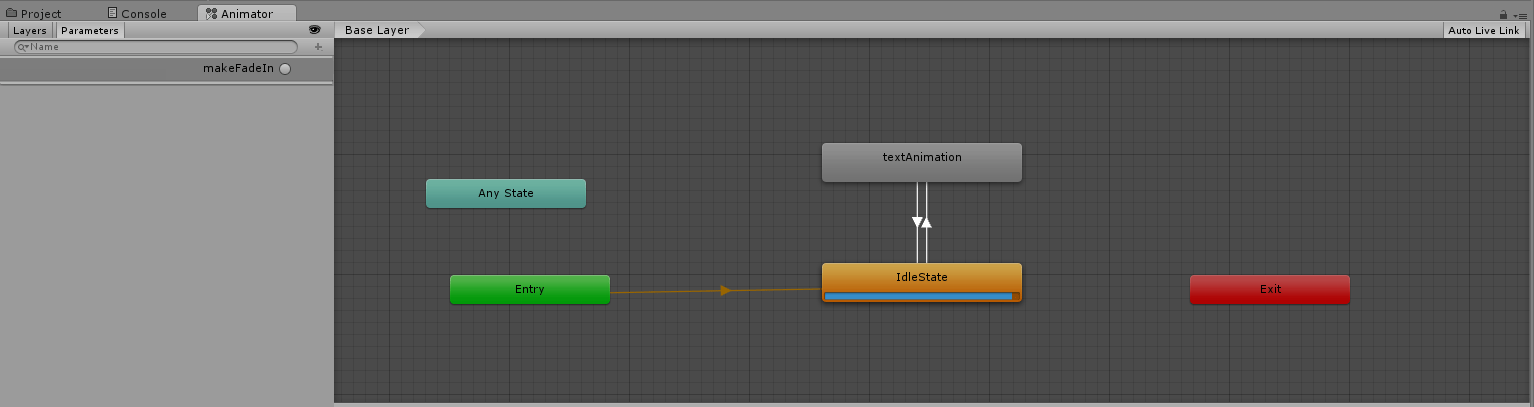
Task: Select the red Exit node
Action: tap(1270, 290)
